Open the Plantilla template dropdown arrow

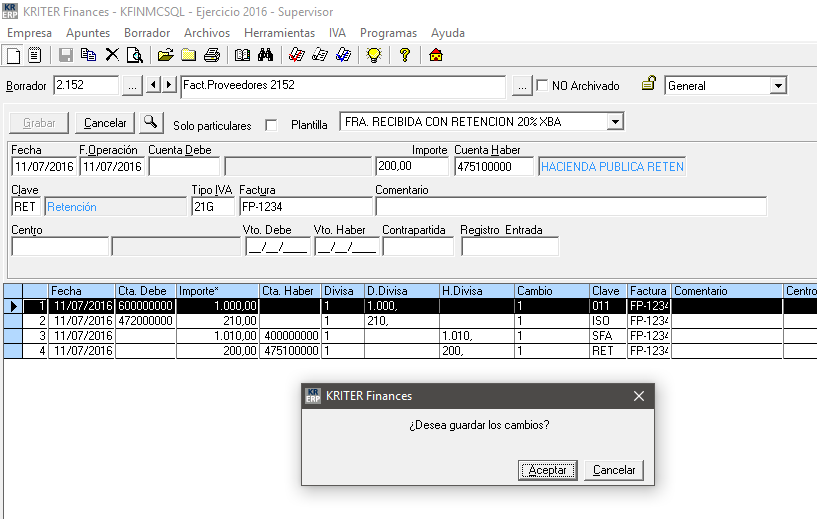615,122
